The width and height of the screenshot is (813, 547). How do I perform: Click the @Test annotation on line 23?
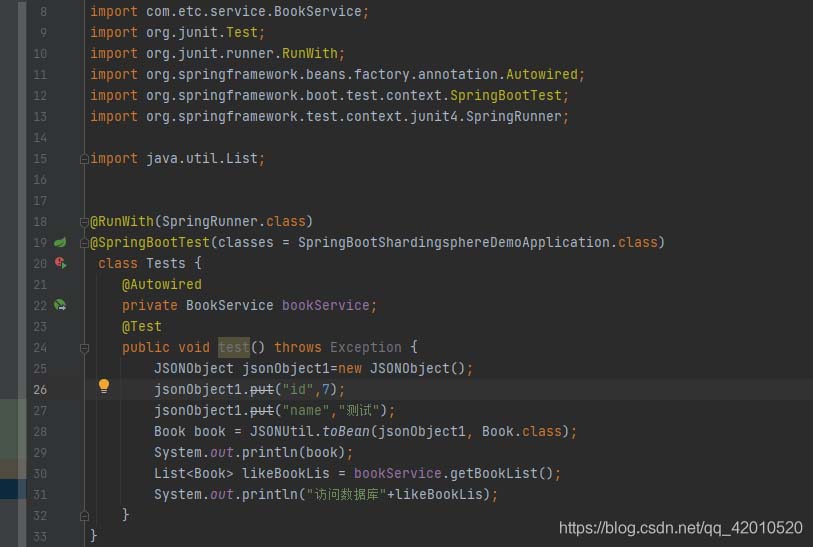pyautogui.click(x=142, y=326)
